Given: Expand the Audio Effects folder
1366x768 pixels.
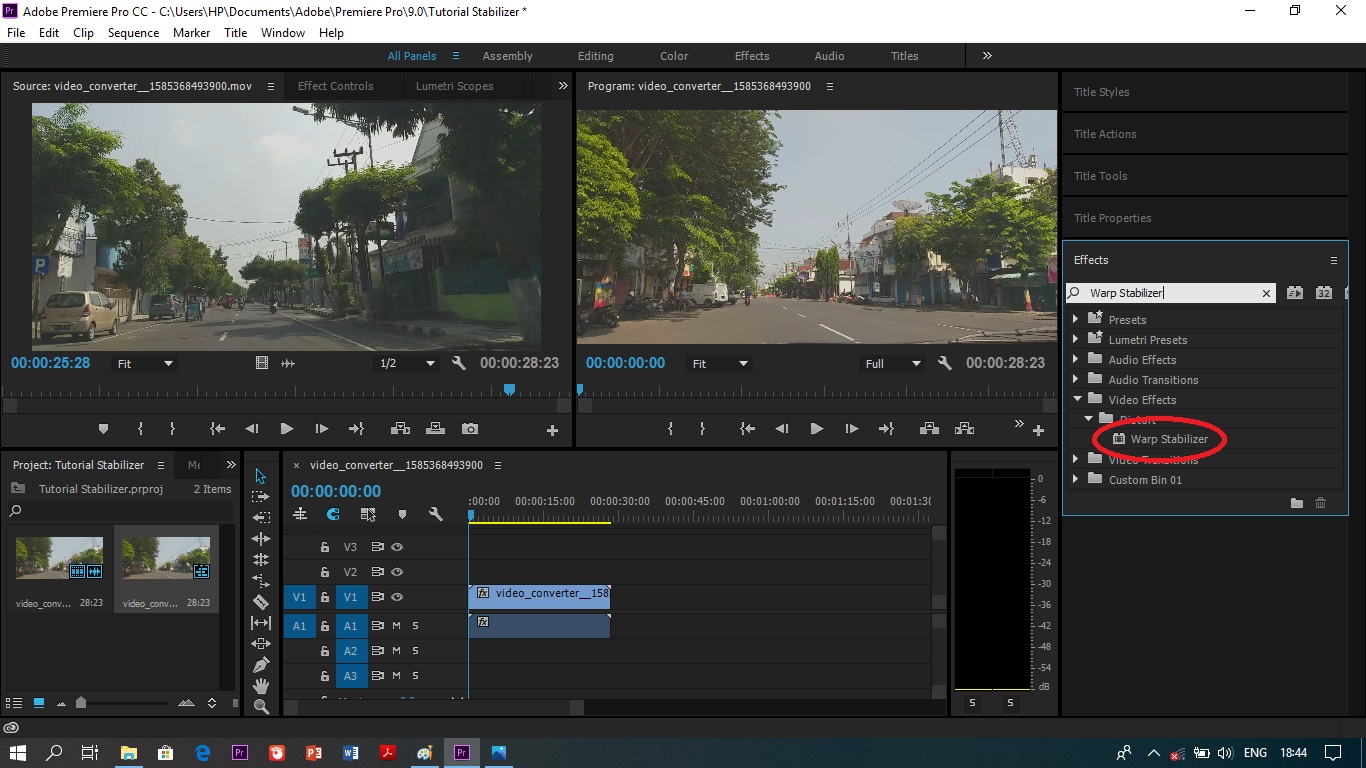Looking at the screenshot, I should click(x=1077, y=360).
